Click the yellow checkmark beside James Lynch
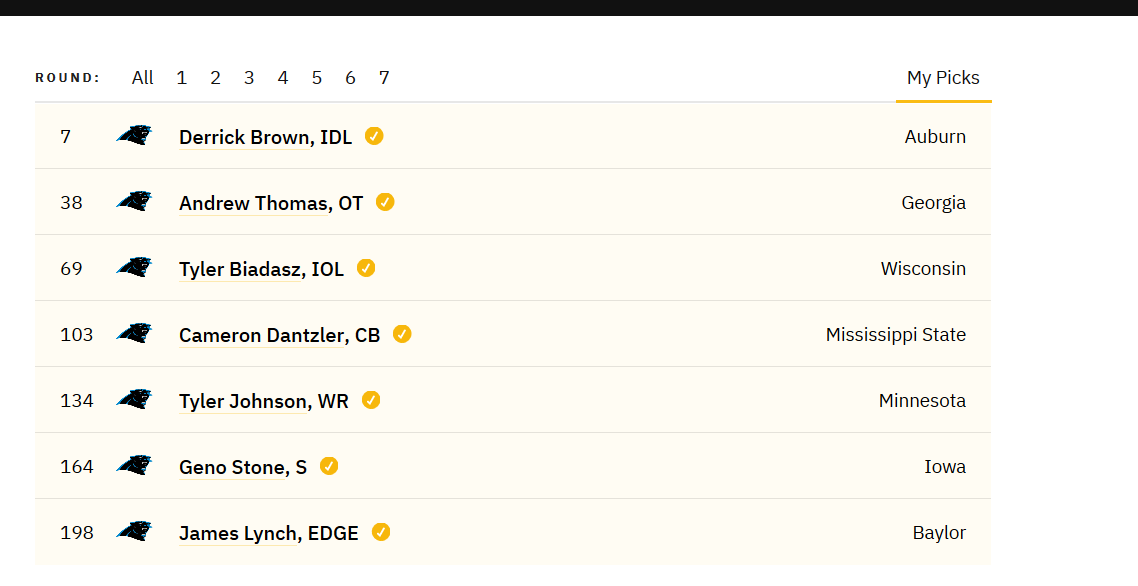The height and width of the screenshot is (586, 1138). pos(380,532)
